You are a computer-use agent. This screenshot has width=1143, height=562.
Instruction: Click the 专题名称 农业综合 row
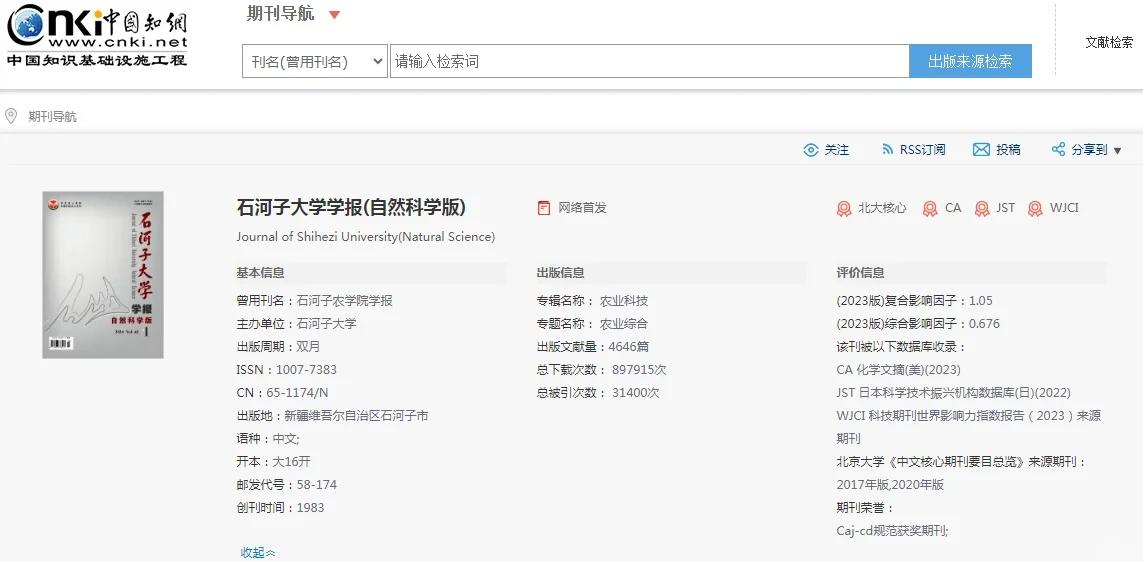[592, 324]
